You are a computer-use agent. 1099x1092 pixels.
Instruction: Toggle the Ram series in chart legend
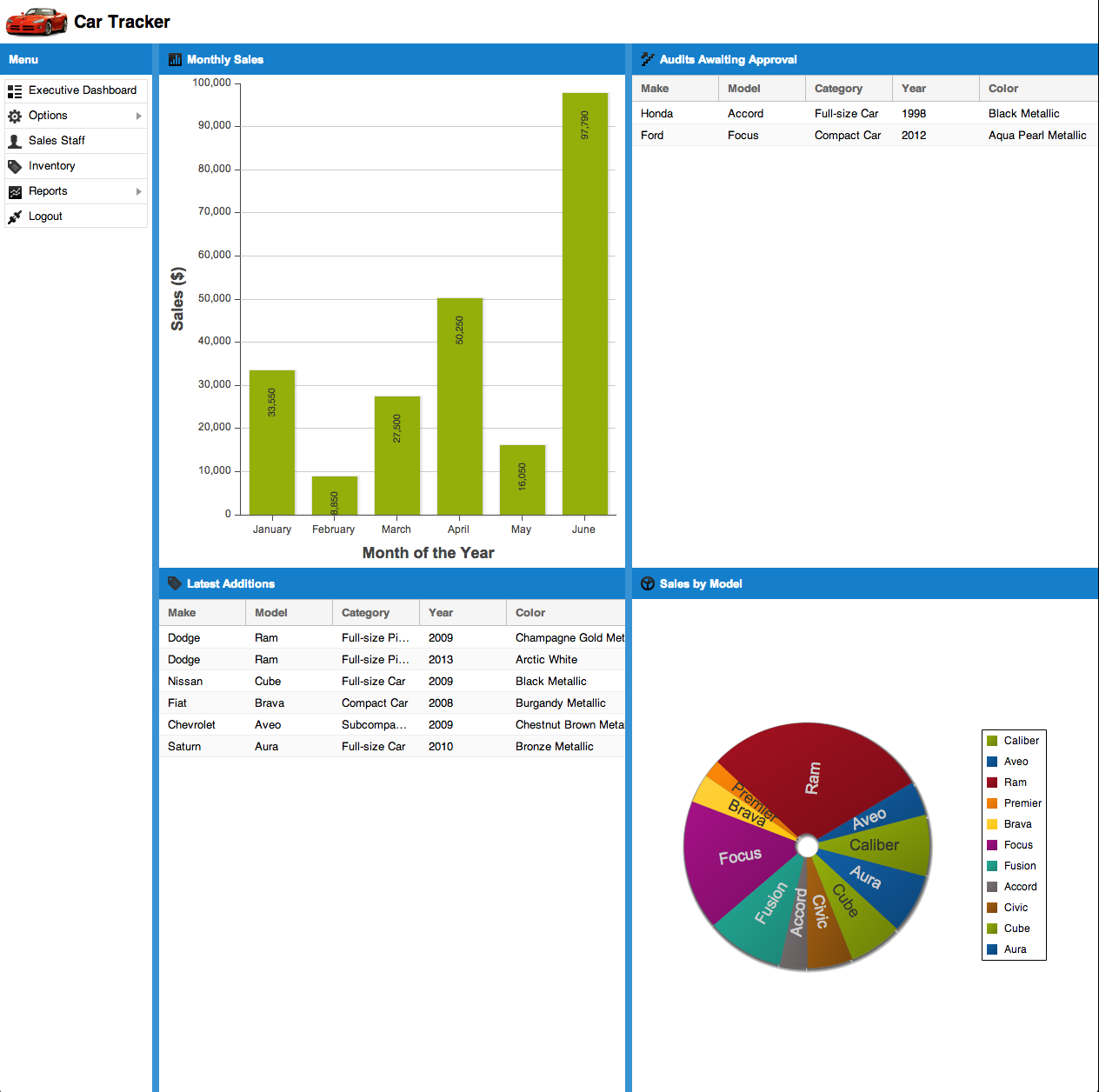click(x=1015, y=782)
